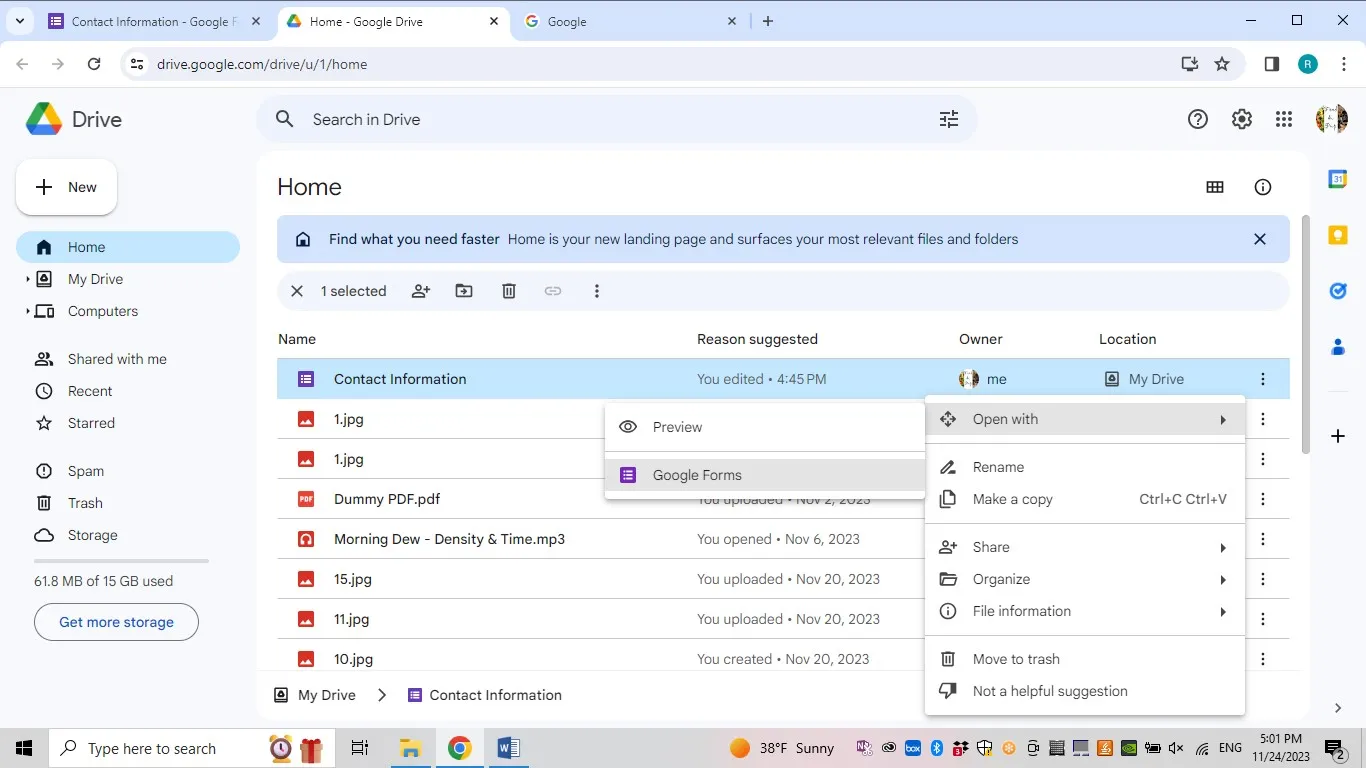
Task: Delete selection using the trash icon
Action: pyautogui.click(x=508, y=291)
